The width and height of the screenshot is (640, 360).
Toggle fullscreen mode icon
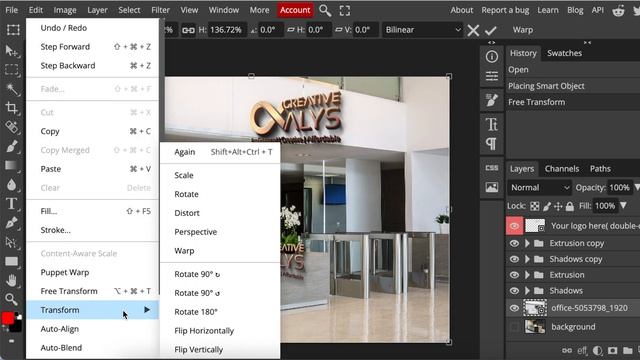tap(345, 10)
